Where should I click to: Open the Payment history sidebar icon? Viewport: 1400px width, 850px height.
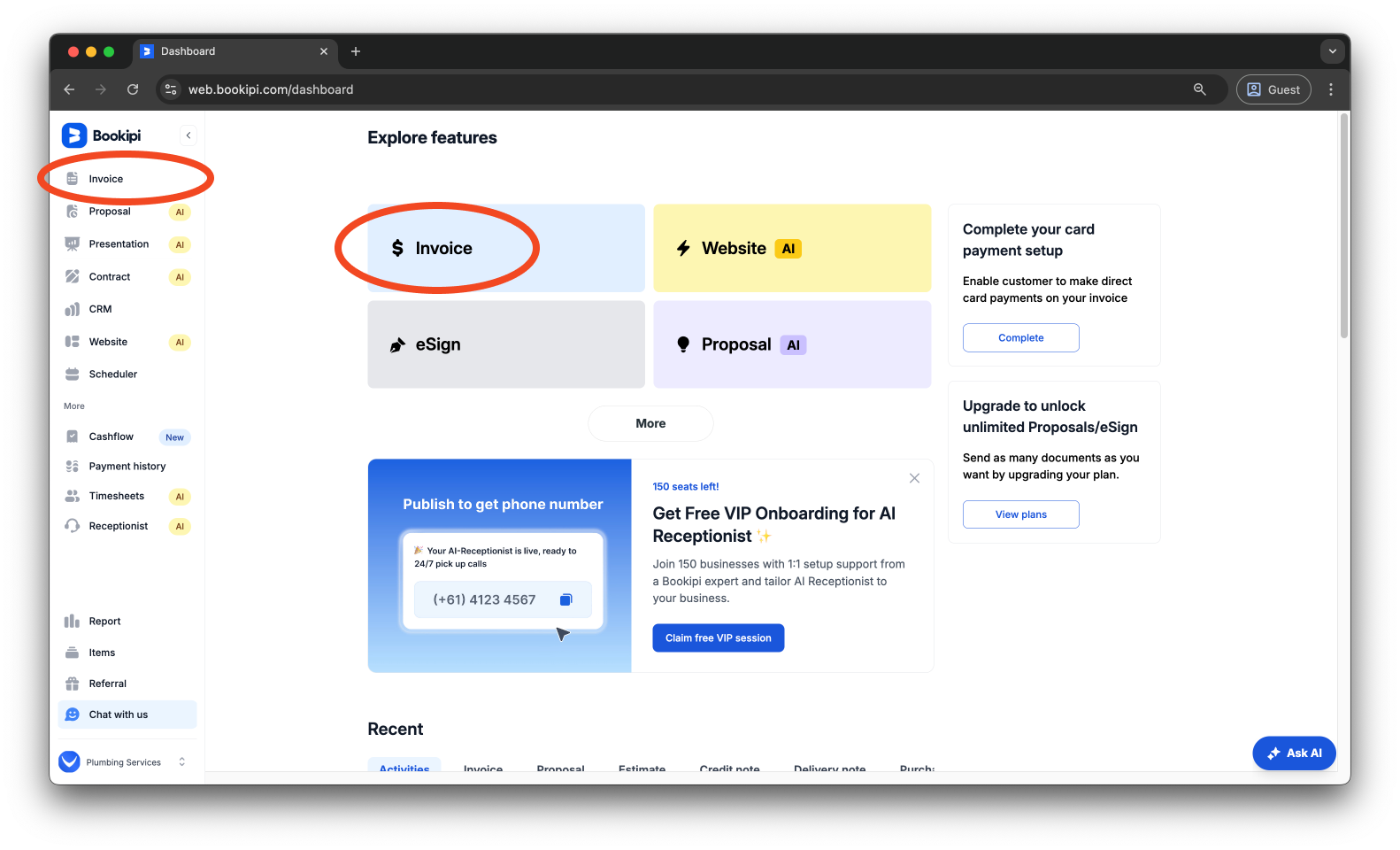point(73,466)
